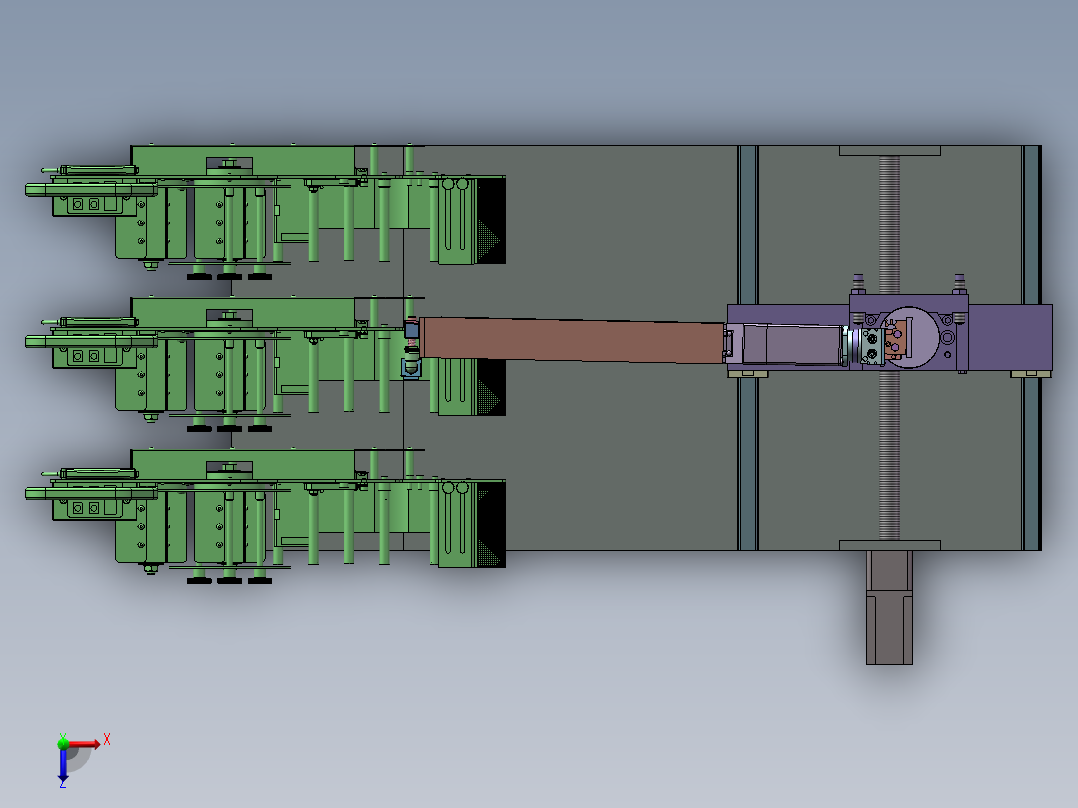1078x808 pixels.
Task: Select the grey stepper motor below the base plate
Action: click(889, 607)
